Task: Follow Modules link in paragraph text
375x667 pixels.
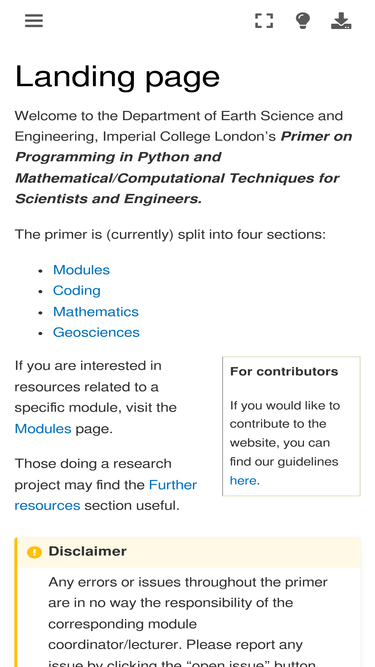Action: tap(43, 428)
